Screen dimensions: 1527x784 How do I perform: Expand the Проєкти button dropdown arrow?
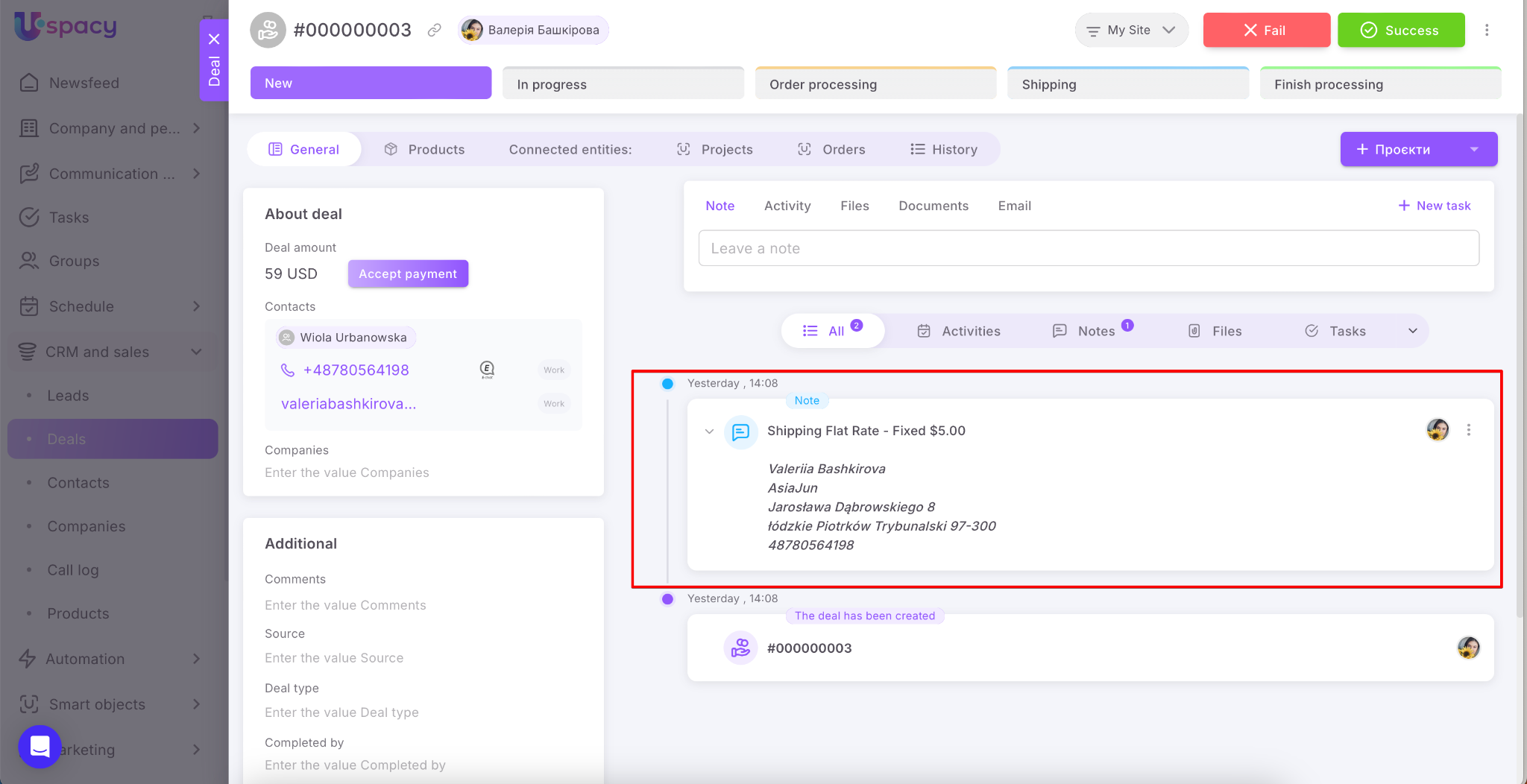[x=1473, y=149]
